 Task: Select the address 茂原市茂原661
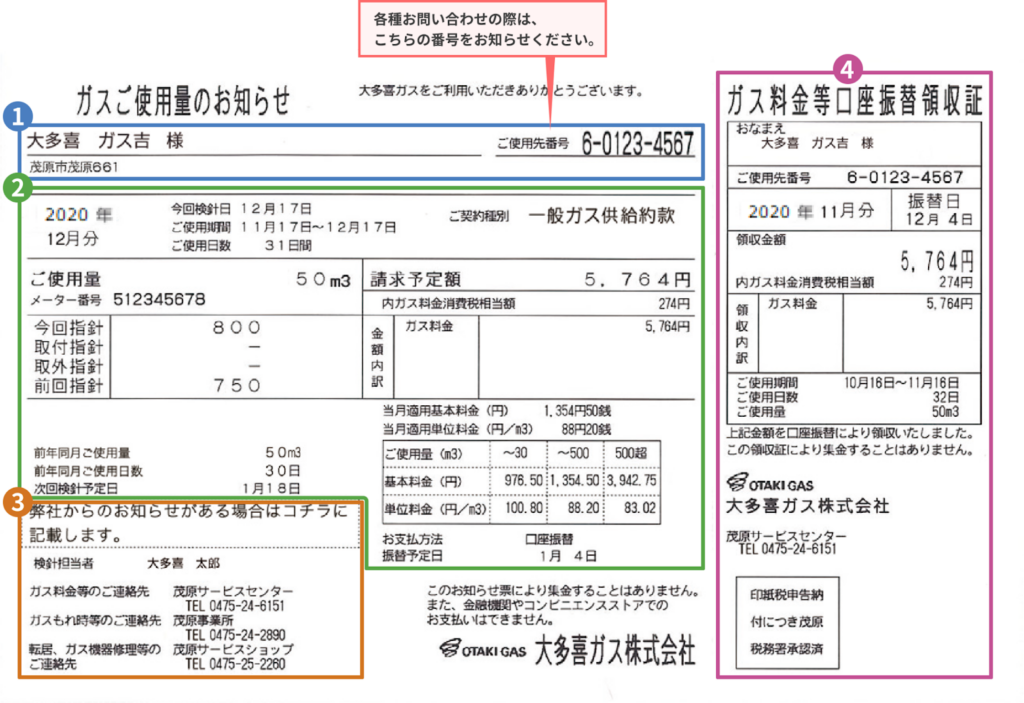pyautogui.click(x=73, y=167)
